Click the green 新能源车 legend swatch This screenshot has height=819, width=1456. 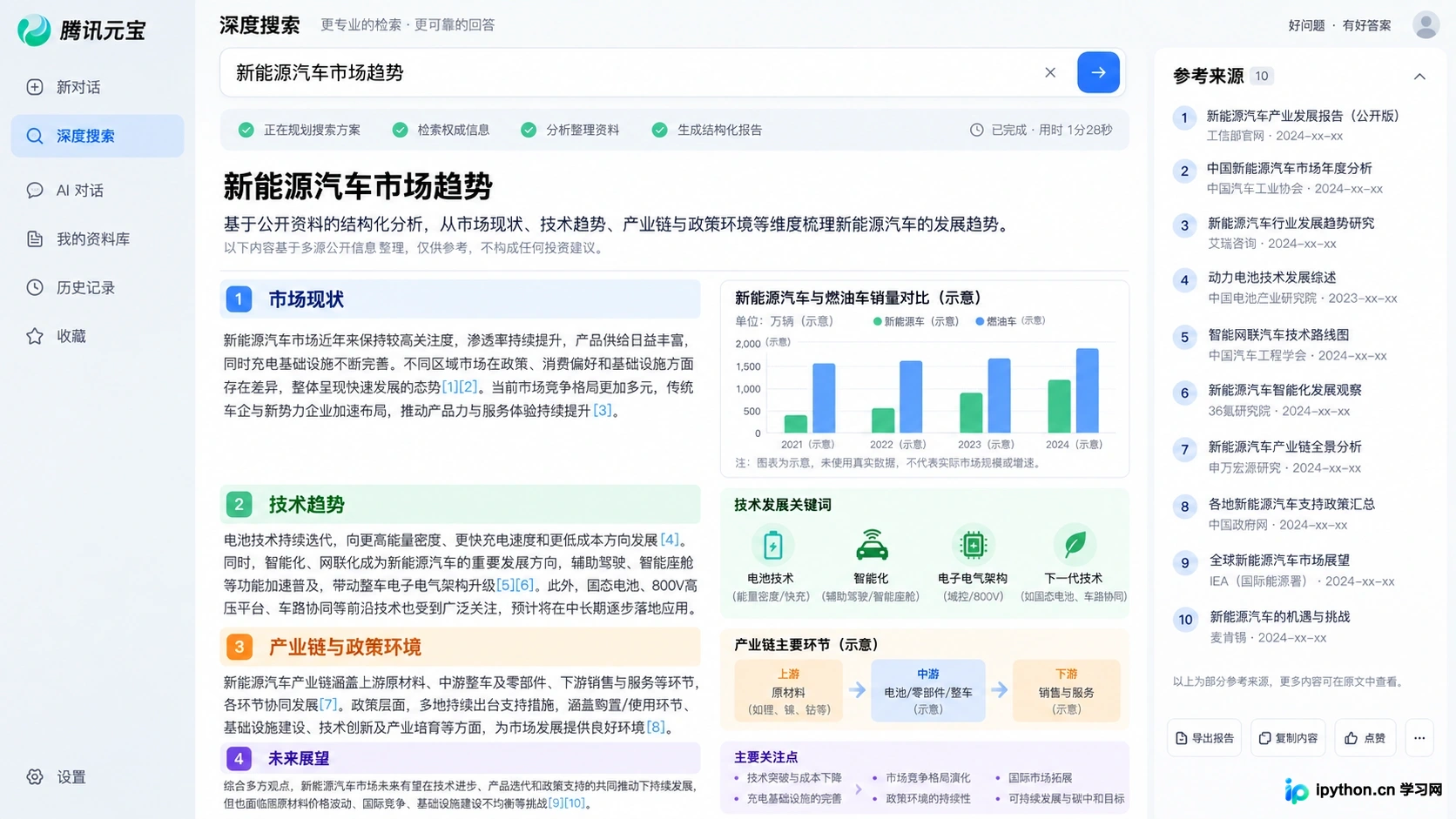(877, 321)
